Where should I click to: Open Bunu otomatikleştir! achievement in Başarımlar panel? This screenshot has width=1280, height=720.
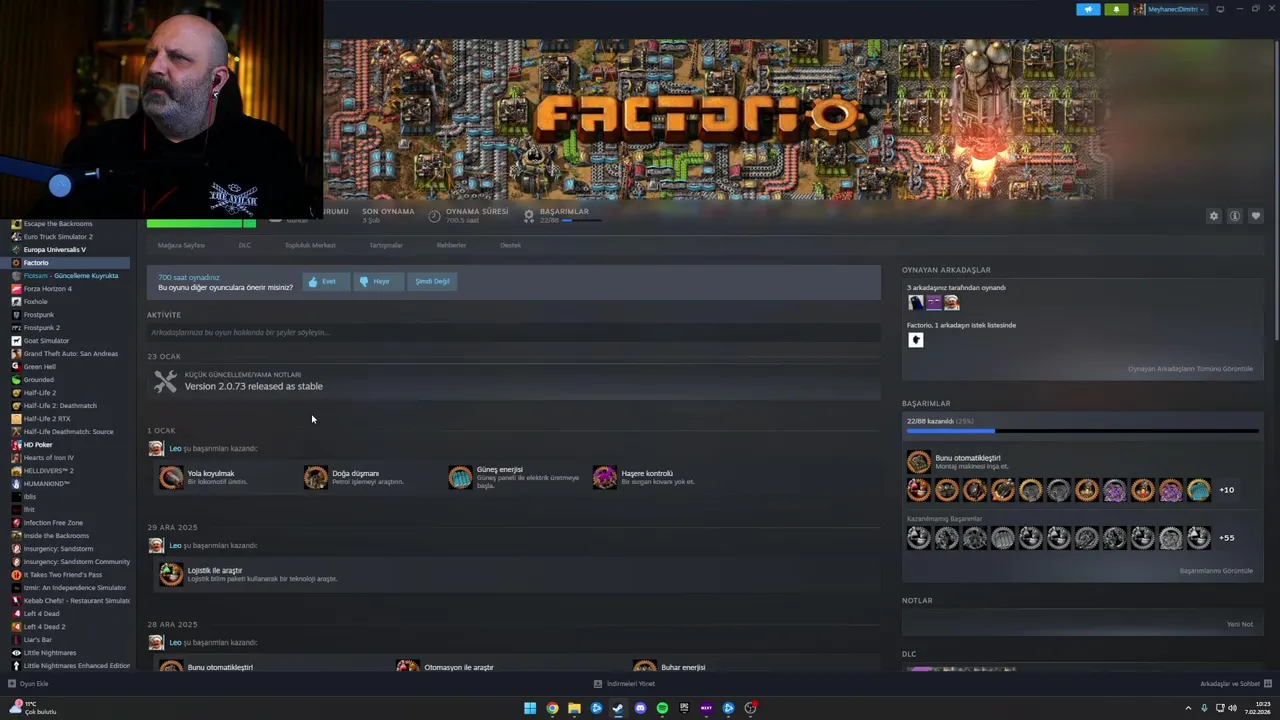[919, 462]
